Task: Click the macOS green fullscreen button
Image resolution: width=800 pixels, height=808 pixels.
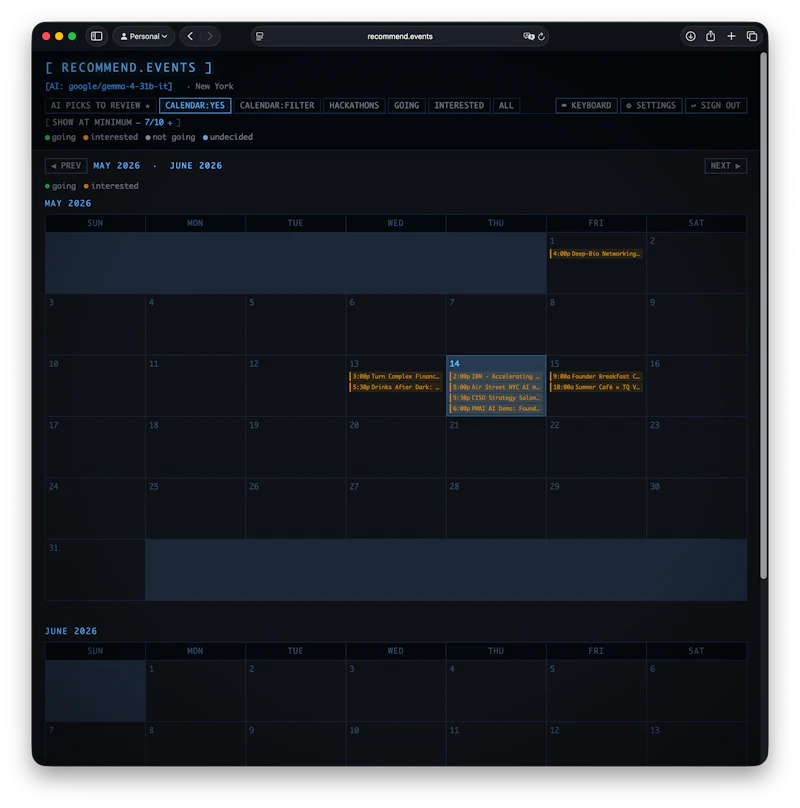Action: click(x=72, y=36)
